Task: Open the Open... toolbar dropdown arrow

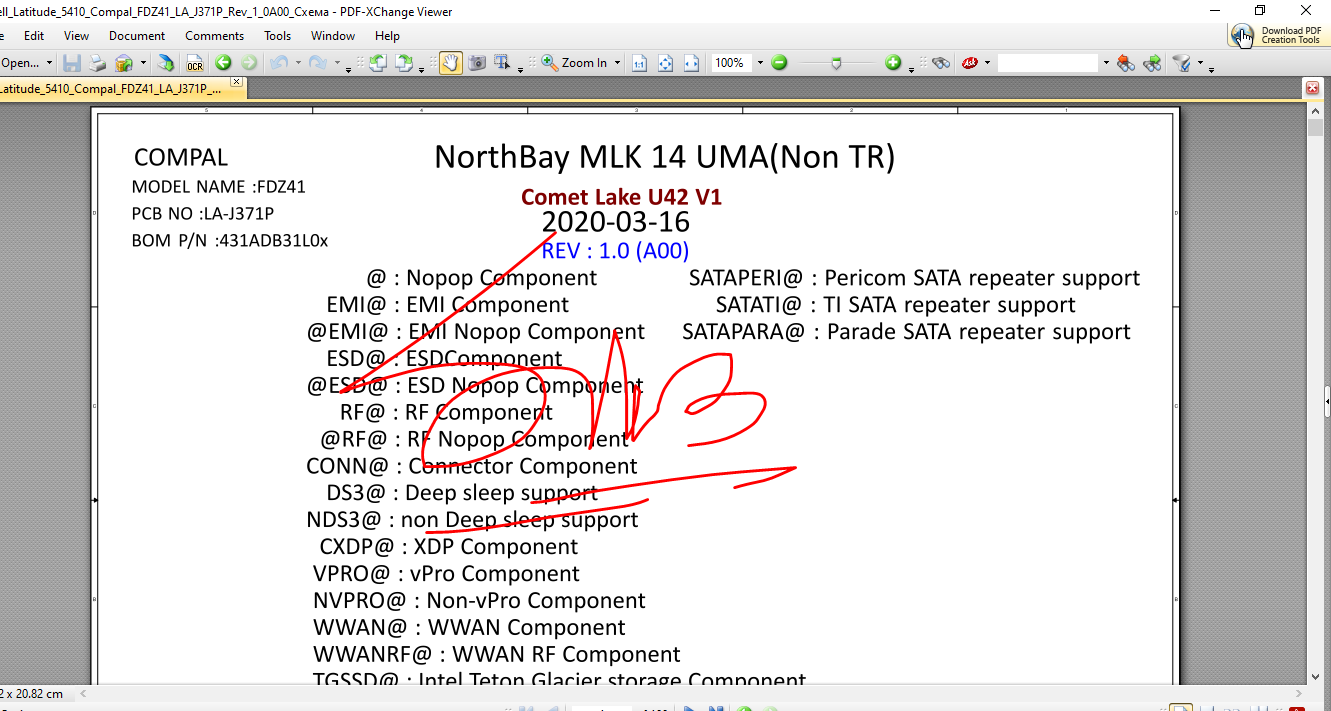Action: [x=49, y=63]
